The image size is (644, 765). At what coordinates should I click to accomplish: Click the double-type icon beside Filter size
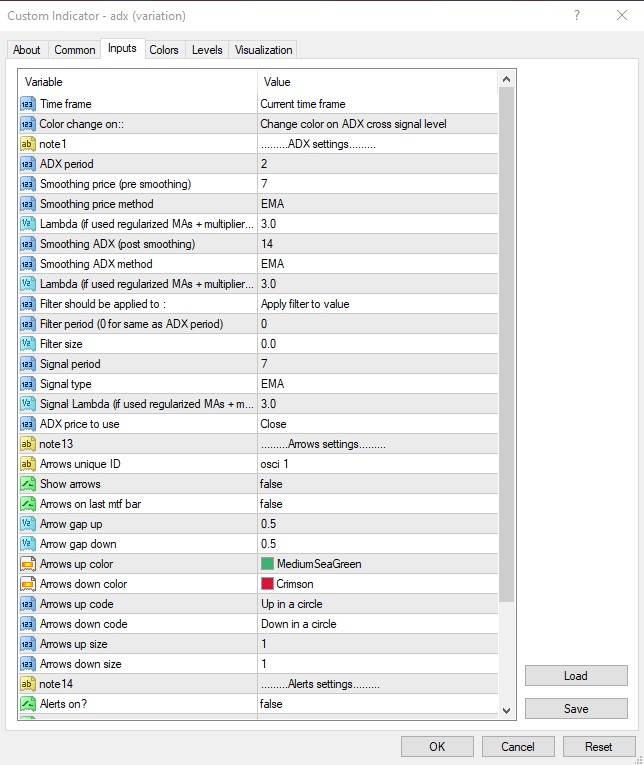click(28, 344)
